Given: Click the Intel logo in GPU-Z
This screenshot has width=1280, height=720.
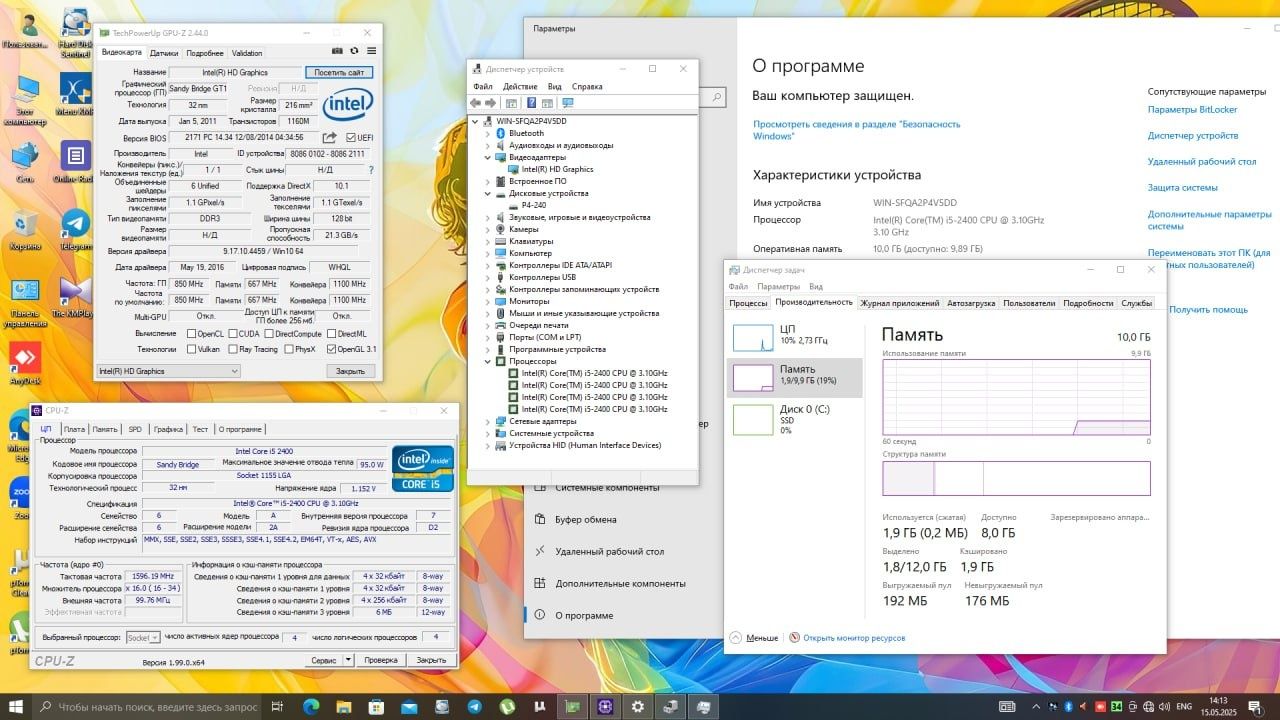Looking at the screenshot, I should pyautogui.click(x=347, y=104).
